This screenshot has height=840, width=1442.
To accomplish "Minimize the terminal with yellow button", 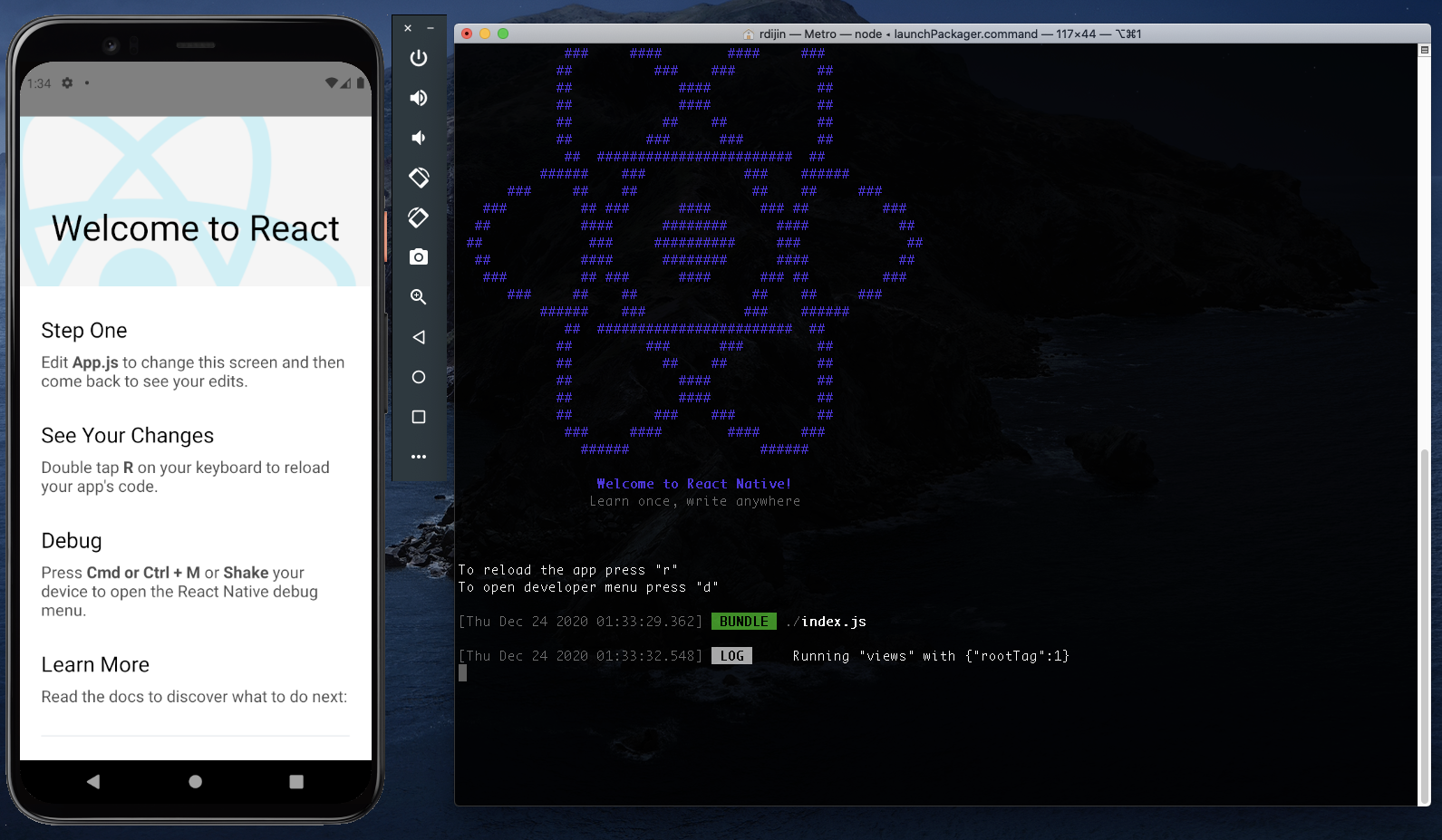I will [x=485, y=34].
